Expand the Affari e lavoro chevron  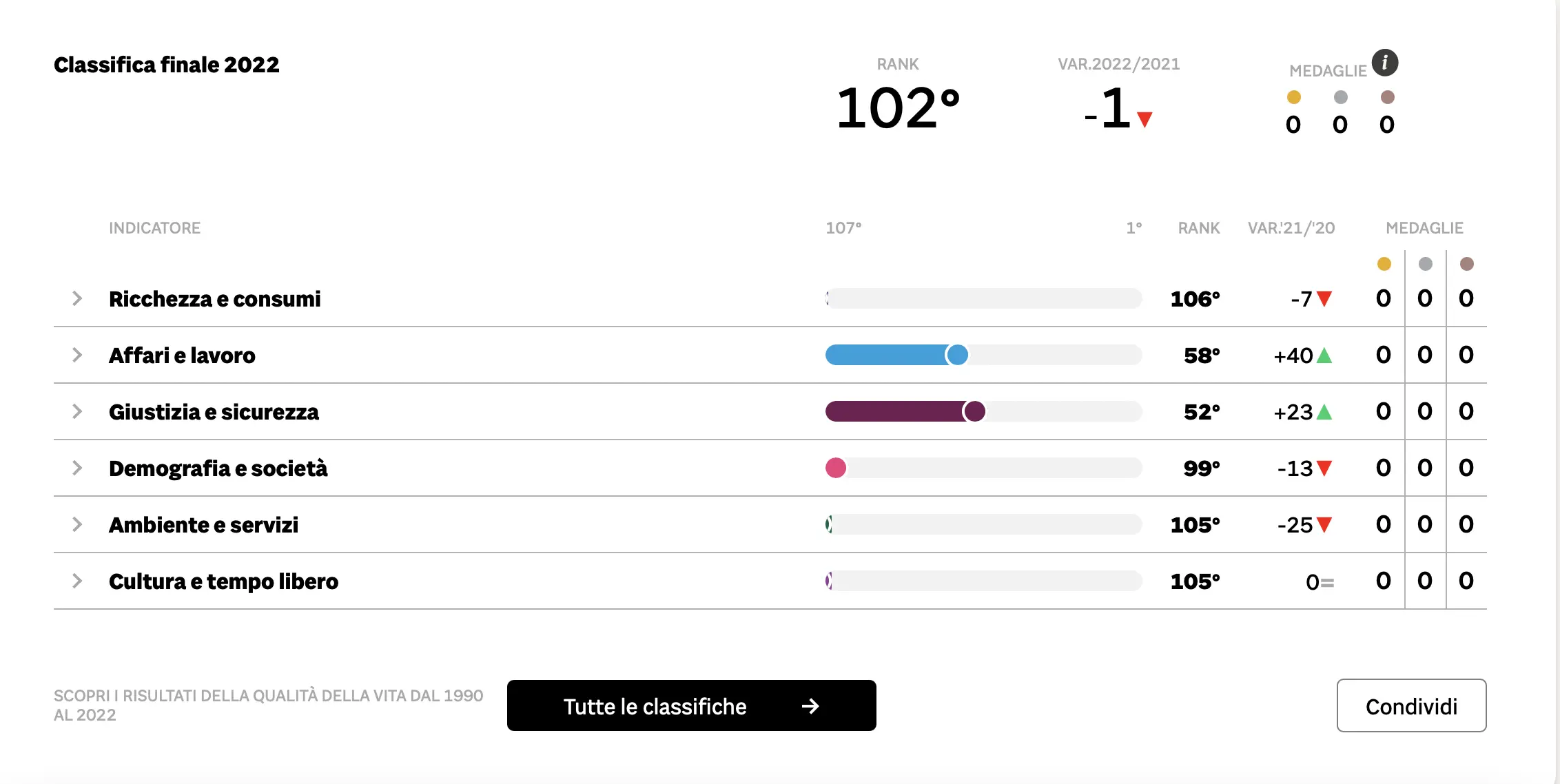(77, 355)
